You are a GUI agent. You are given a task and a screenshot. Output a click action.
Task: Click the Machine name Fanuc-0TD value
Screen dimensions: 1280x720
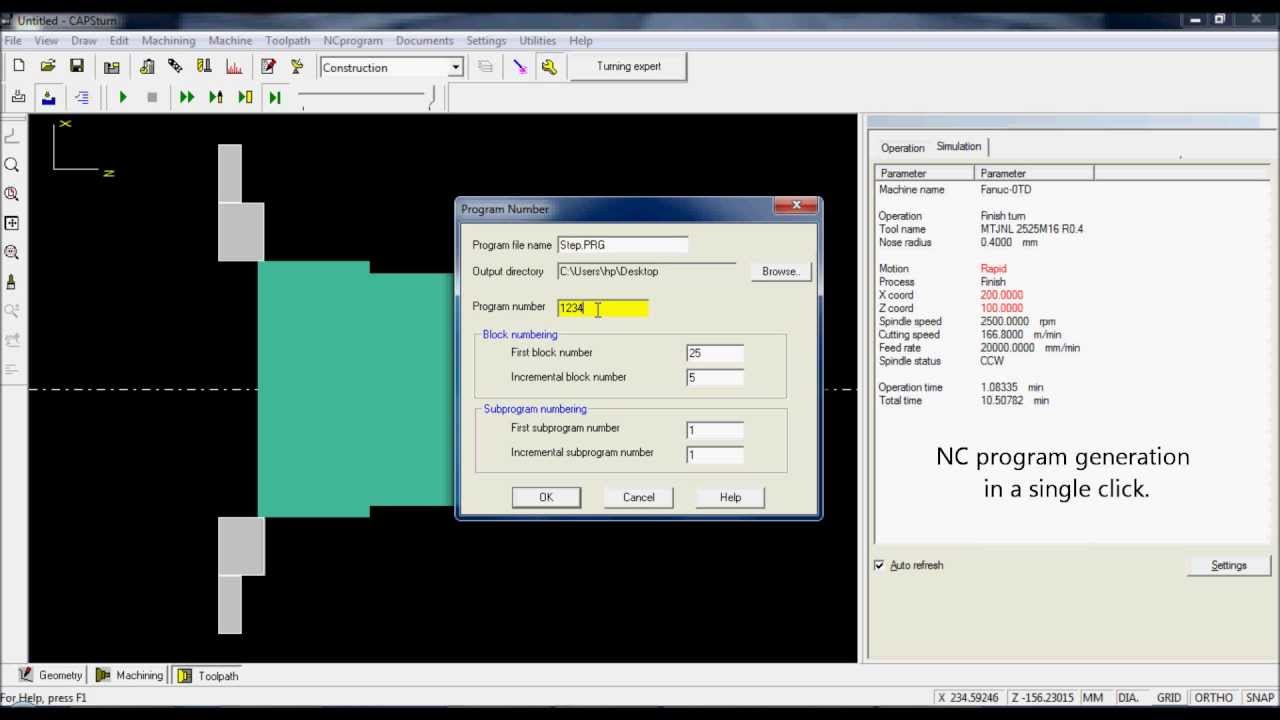click(1006, 190)
